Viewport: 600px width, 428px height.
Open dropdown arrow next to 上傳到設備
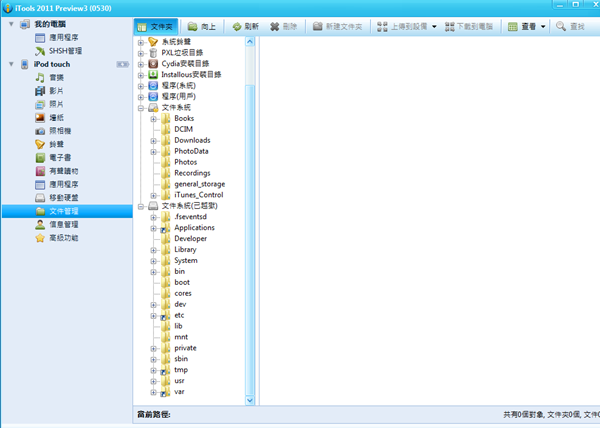click(434, 26)
